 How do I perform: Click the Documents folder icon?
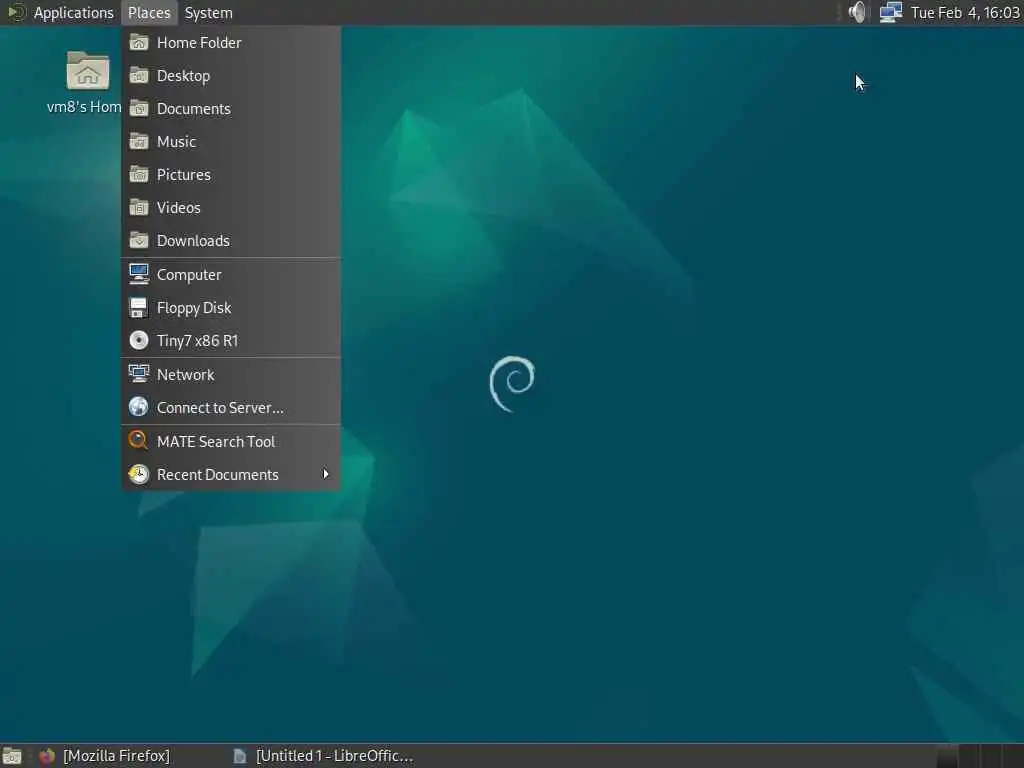[x=138, y=108]
